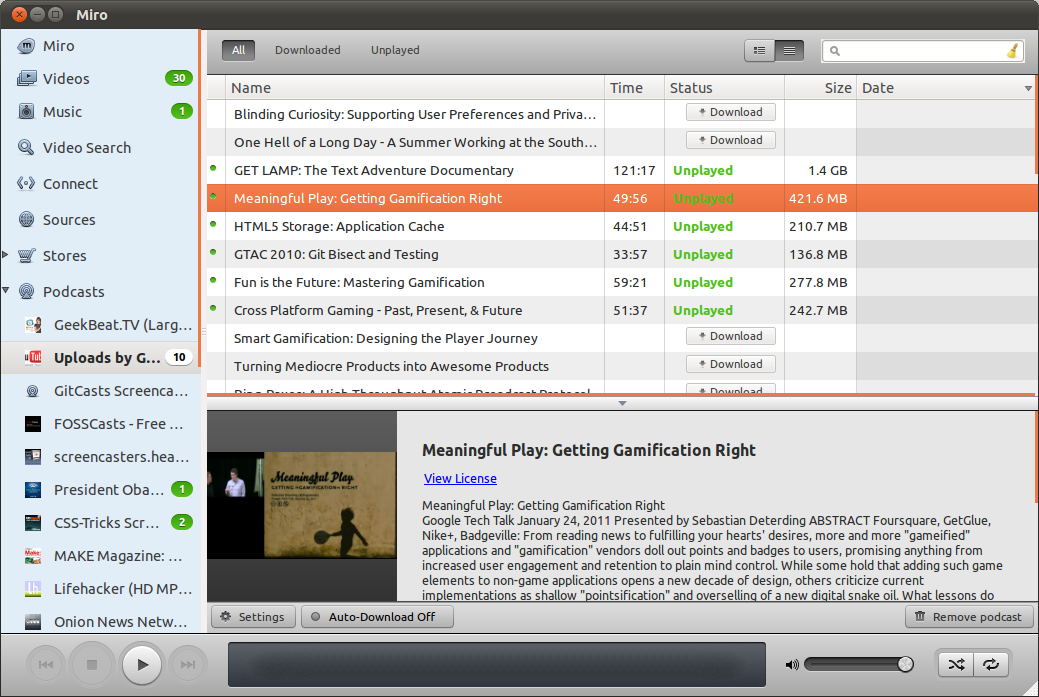The image size is (1039, 697).
Task: Select FOSSCasts podcast icon
Action: (32, 424)
